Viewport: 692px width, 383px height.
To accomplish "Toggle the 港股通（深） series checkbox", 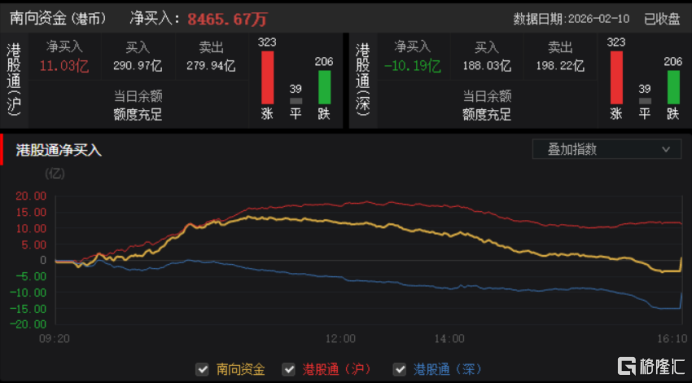I will coord(400,369).
